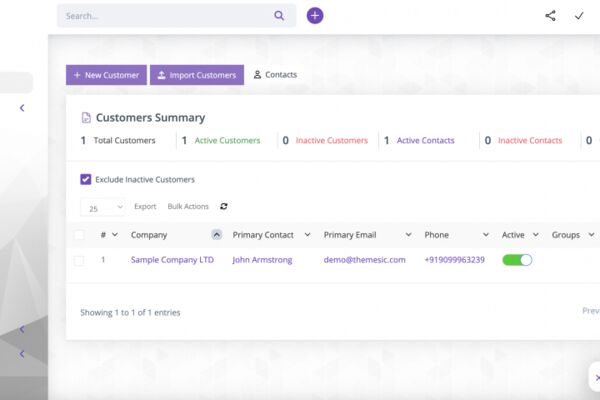
Task: Click the Total Customers label
Action: coord(124,140)
